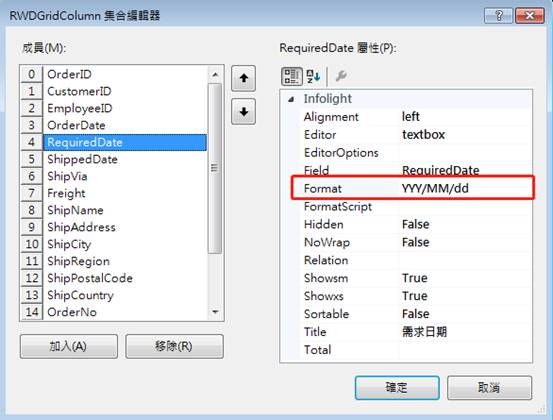The width and height of the screenshot is (553, 420).
Task: Collapse the Infolight category
Action: tap(291, 99)
